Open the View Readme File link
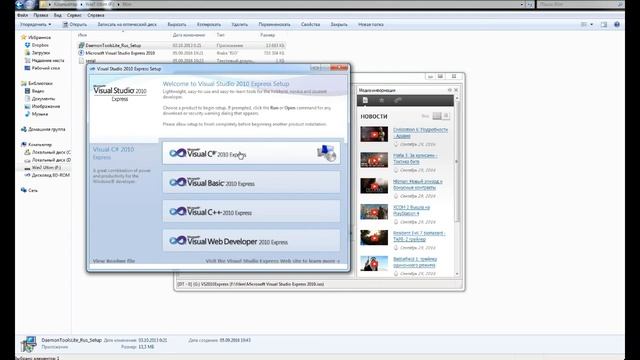Viewport: 640px width, 360px height. (x=113, y=261)
